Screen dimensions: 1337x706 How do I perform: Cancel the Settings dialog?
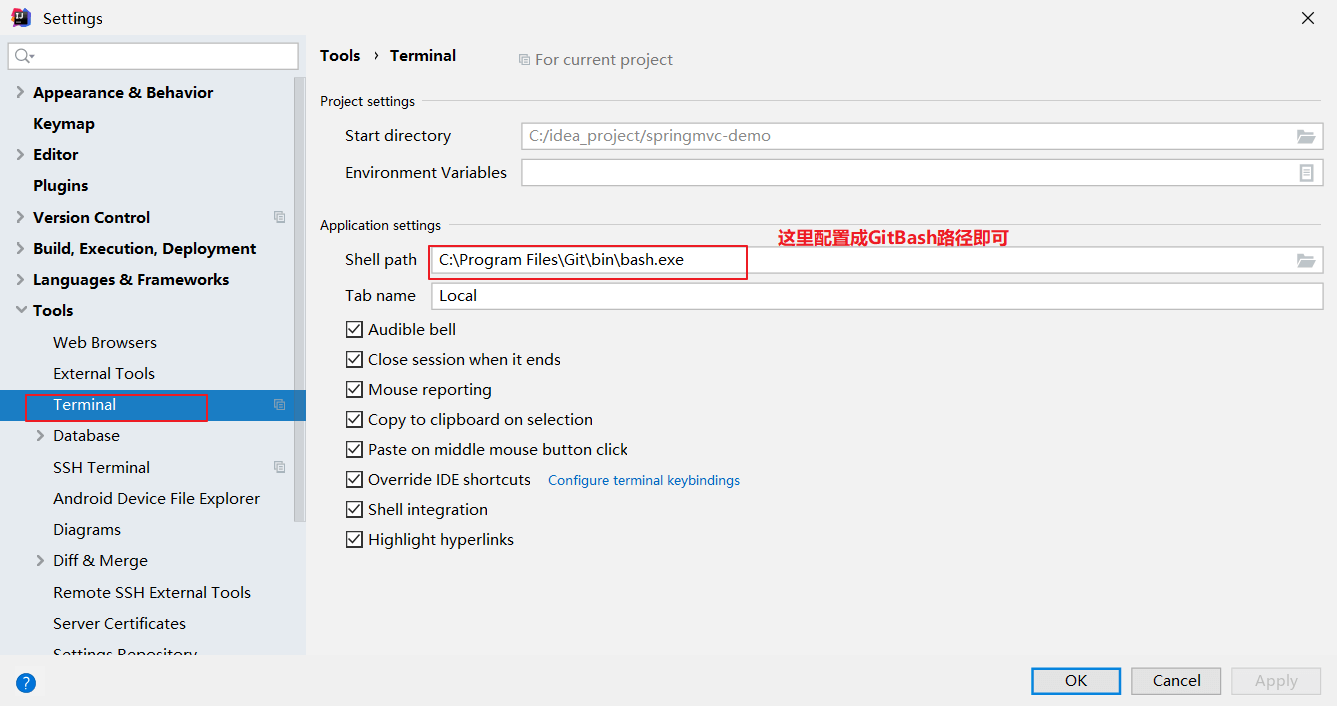1176,681
